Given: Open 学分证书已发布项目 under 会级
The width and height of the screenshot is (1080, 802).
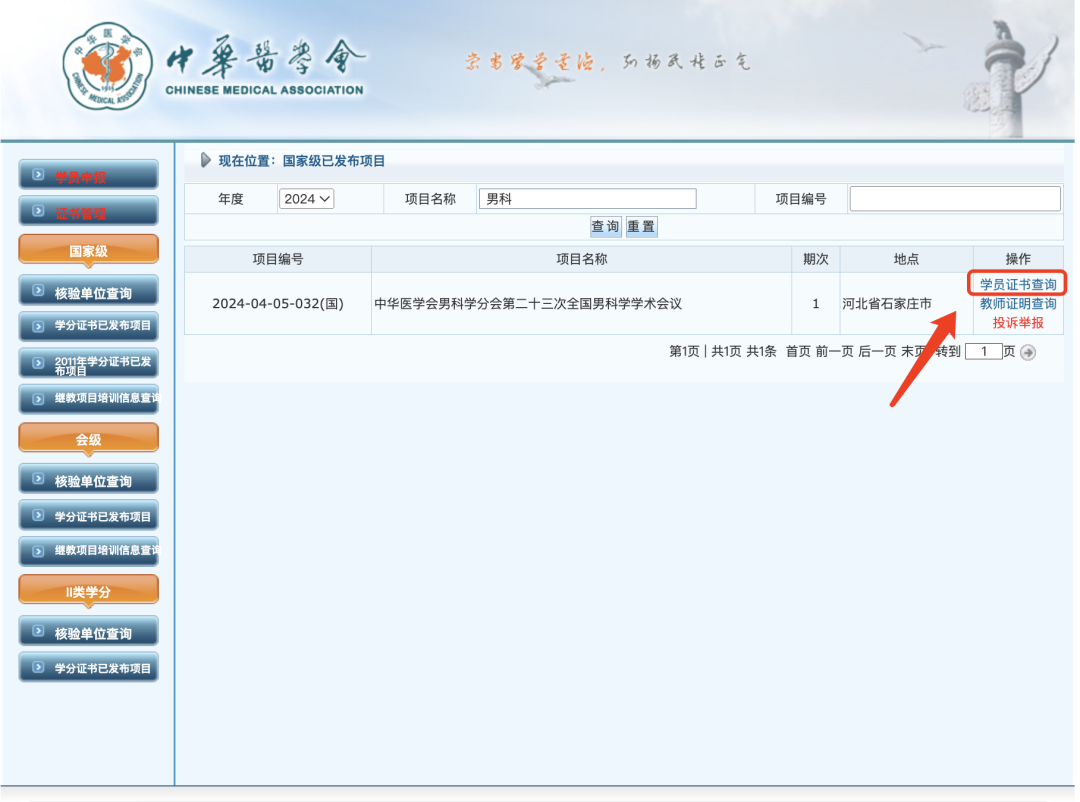Looking at the screenshot, I should click(x=88, y=515).
